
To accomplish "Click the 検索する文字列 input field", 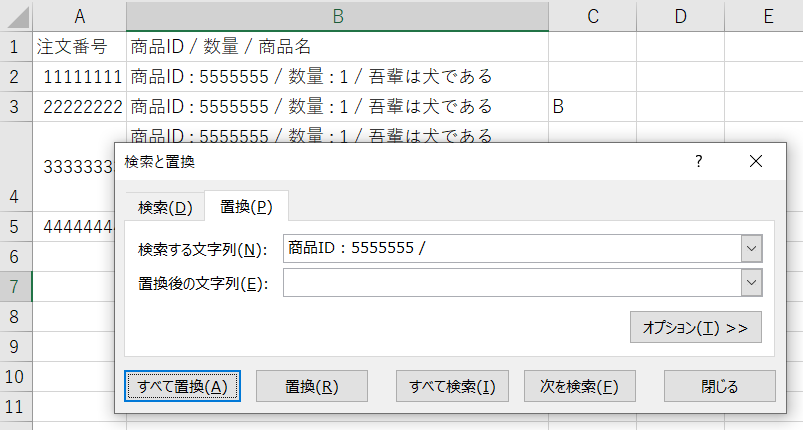I will 511,248.
